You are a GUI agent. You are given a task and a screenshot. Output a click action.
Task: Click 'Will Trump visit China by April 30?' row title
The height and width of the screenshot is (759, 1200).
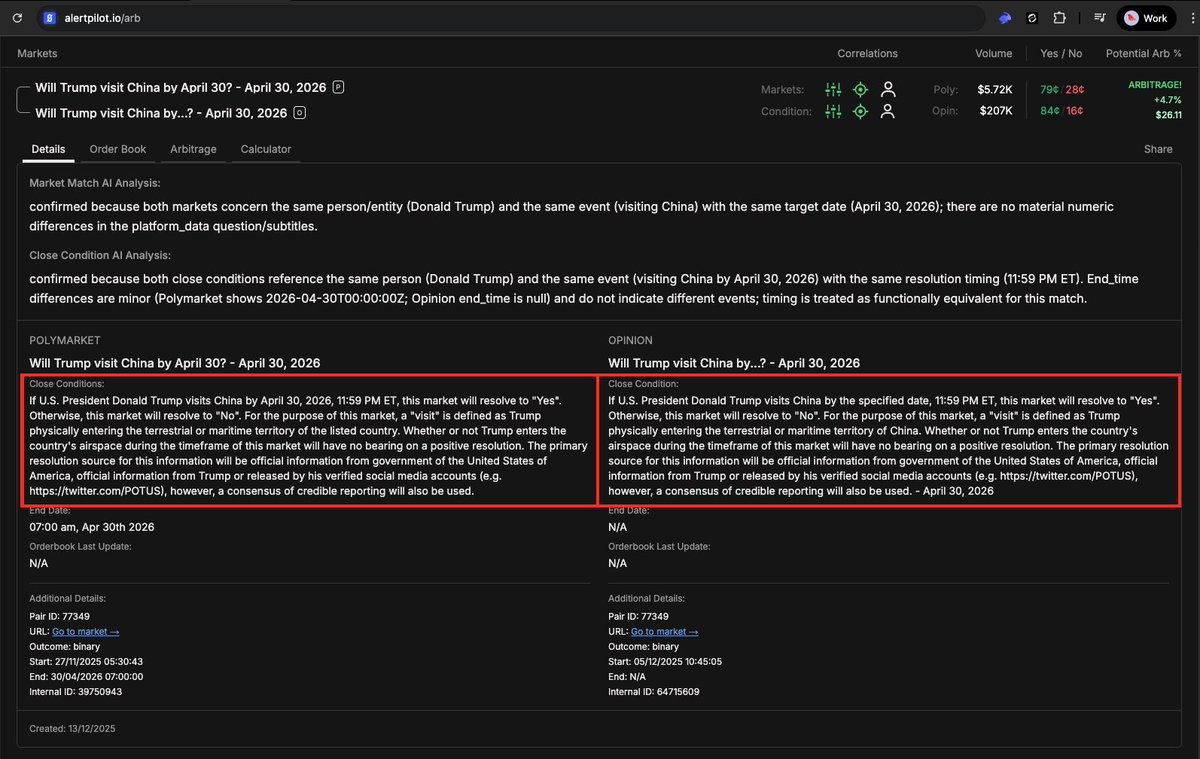click(181, 88)
